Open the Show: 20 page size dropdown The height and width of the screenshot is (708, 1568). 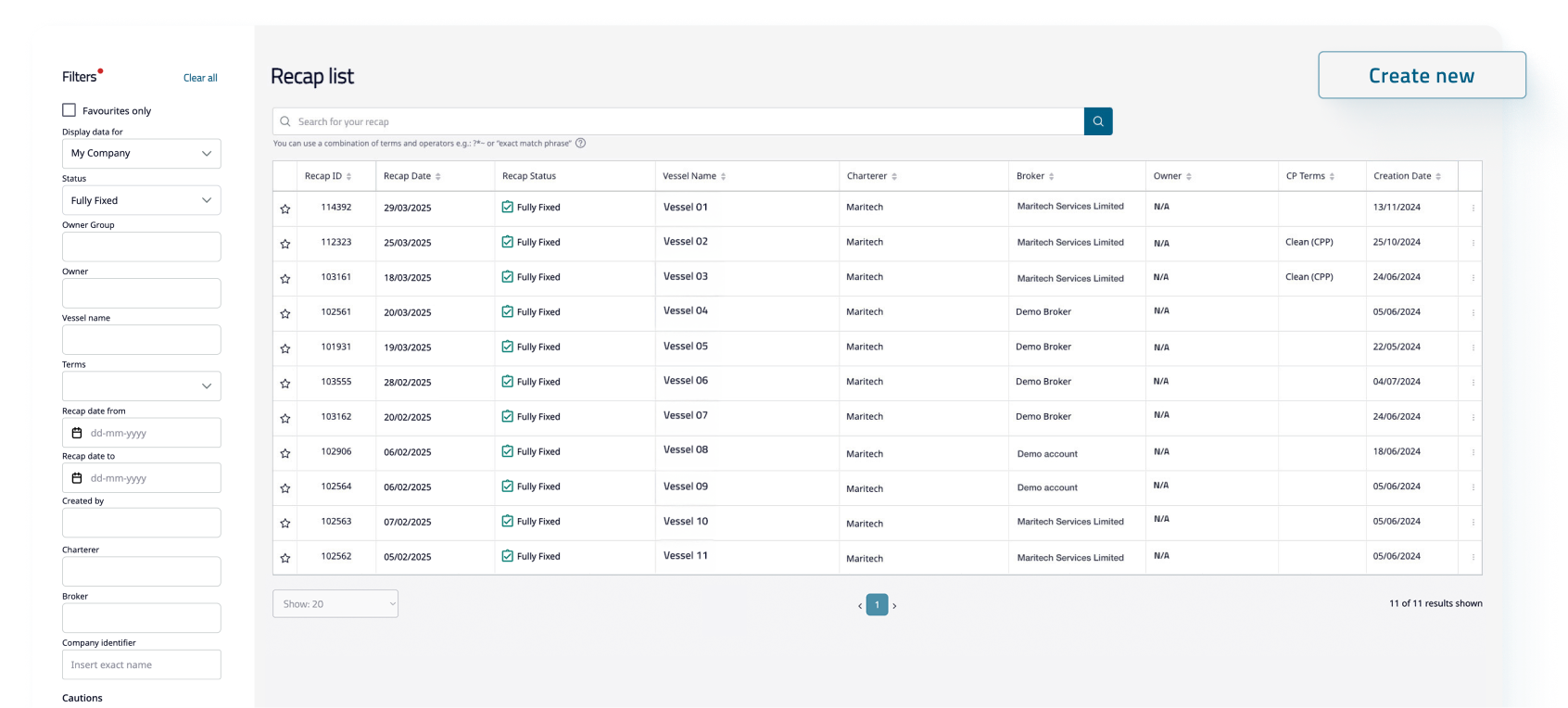tap(335, 604)
